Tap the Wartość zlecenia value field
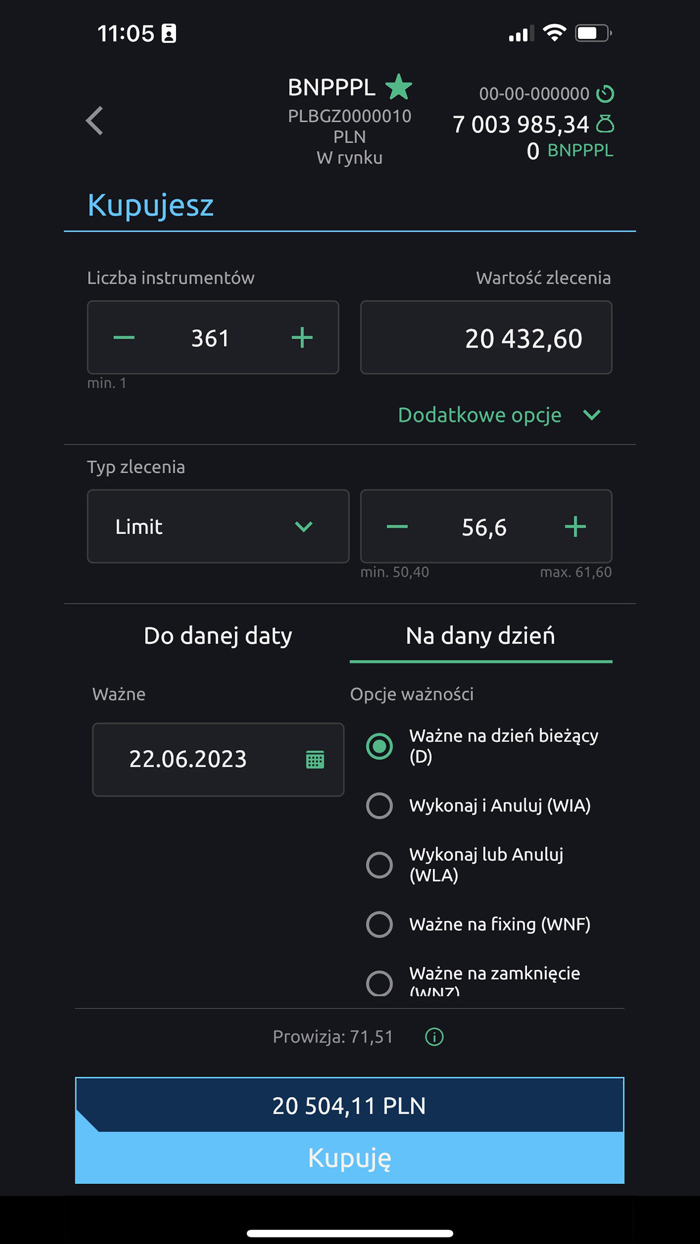The height and width of the screenshot is (1244, 700). click(486, 338)
